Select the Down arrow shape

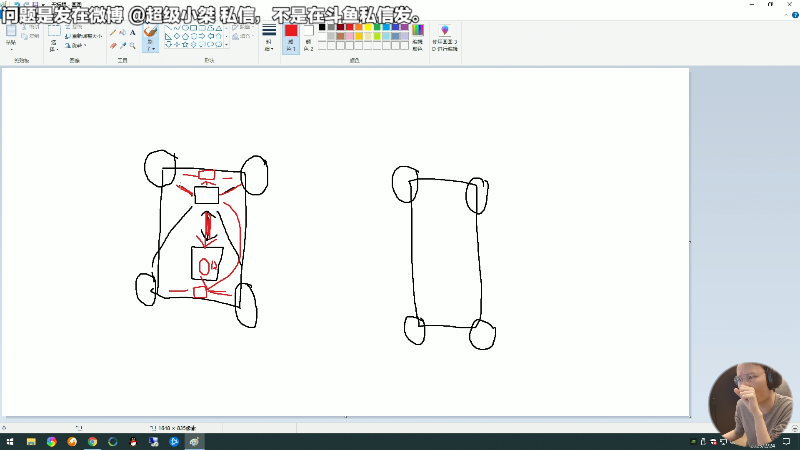168,44
